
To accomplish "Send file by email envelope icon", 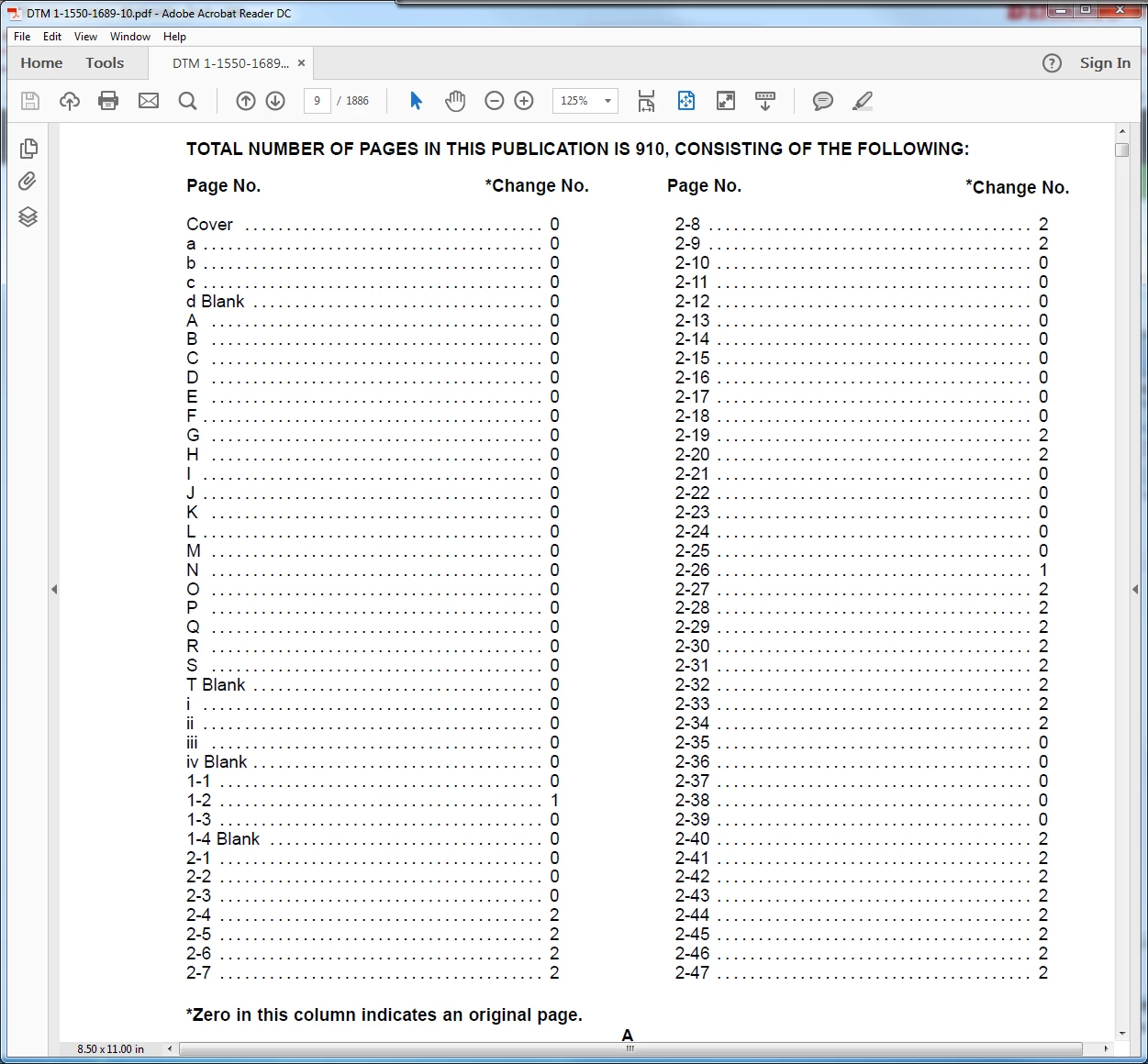I will (149, 101).
